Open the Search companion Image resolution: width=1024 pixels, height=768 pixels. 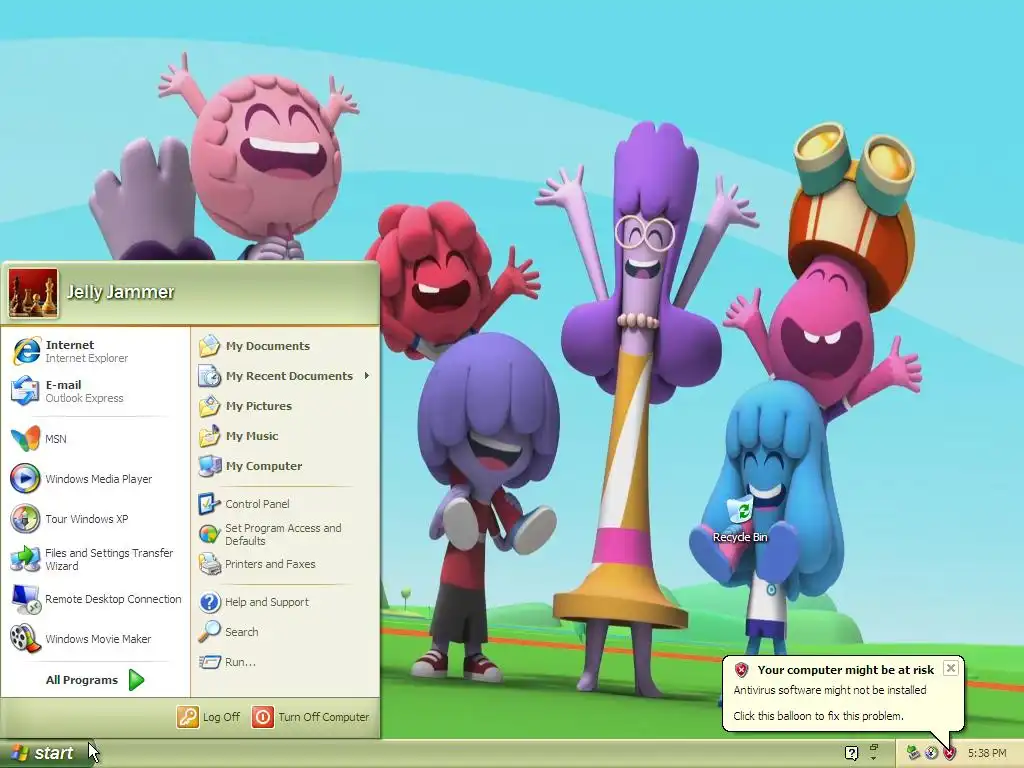pos(285,632)
